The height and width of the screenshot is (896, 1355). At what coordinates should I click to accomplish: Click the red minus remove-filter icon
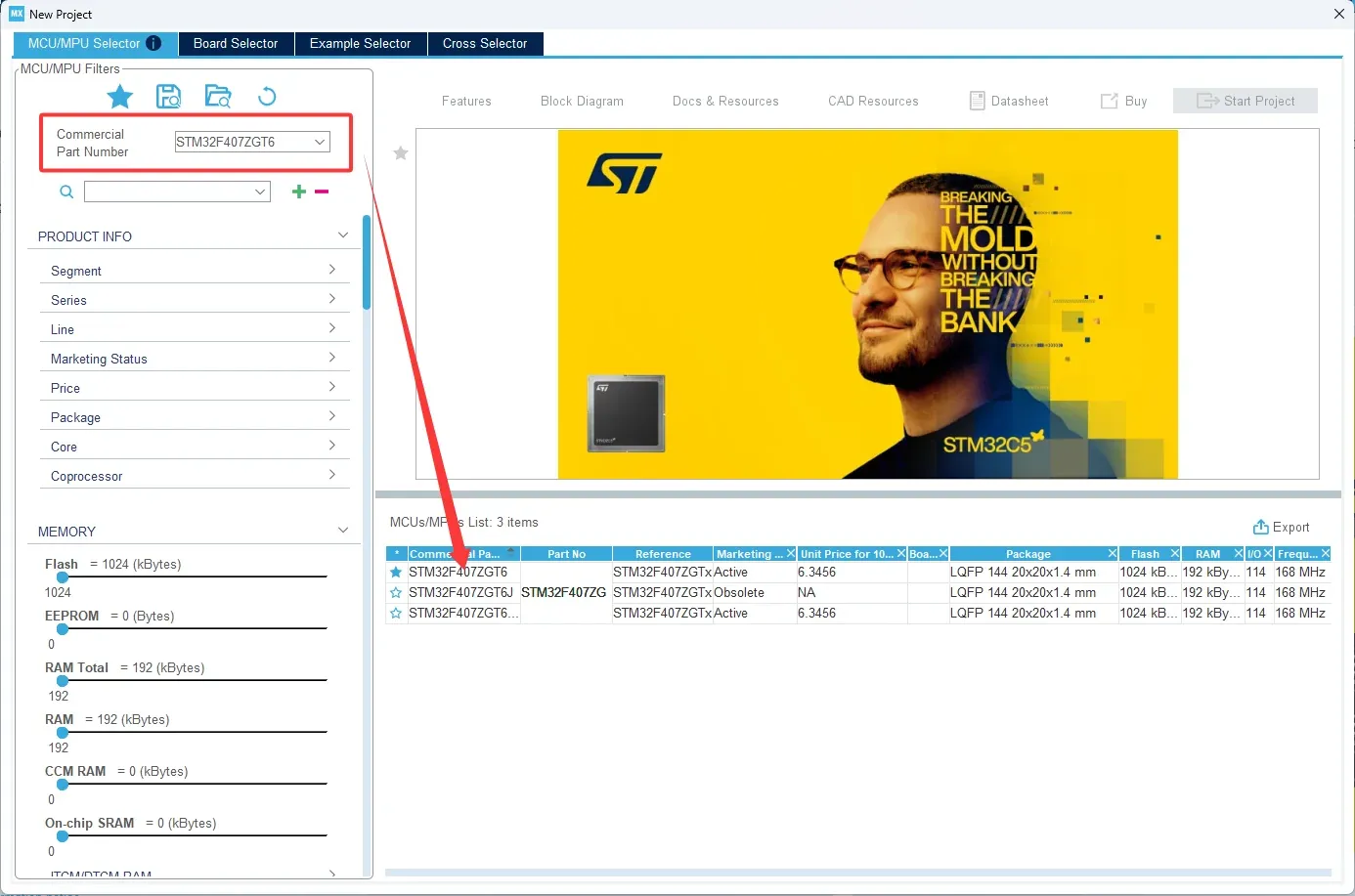click(322, 192)
